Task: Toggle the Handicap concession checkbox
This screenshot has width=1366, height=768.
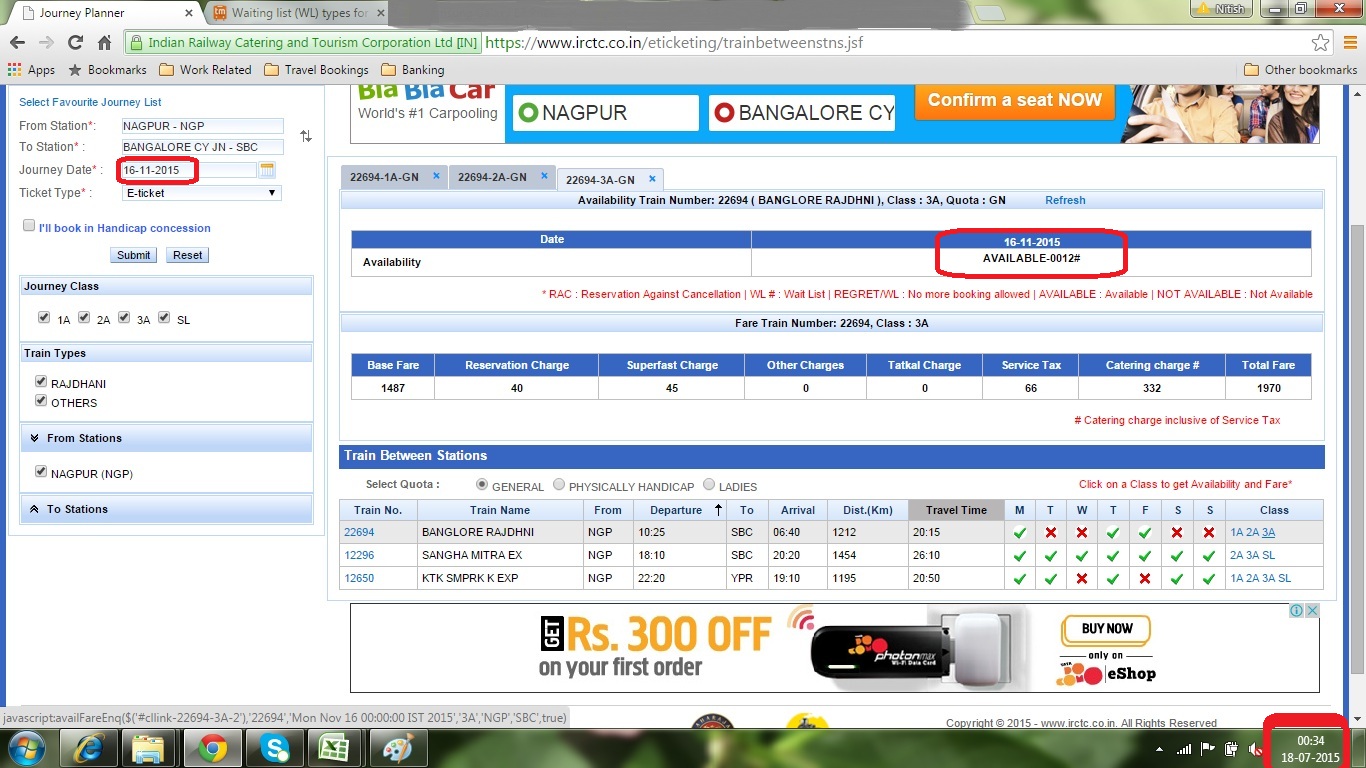Action: click(29, 226)
